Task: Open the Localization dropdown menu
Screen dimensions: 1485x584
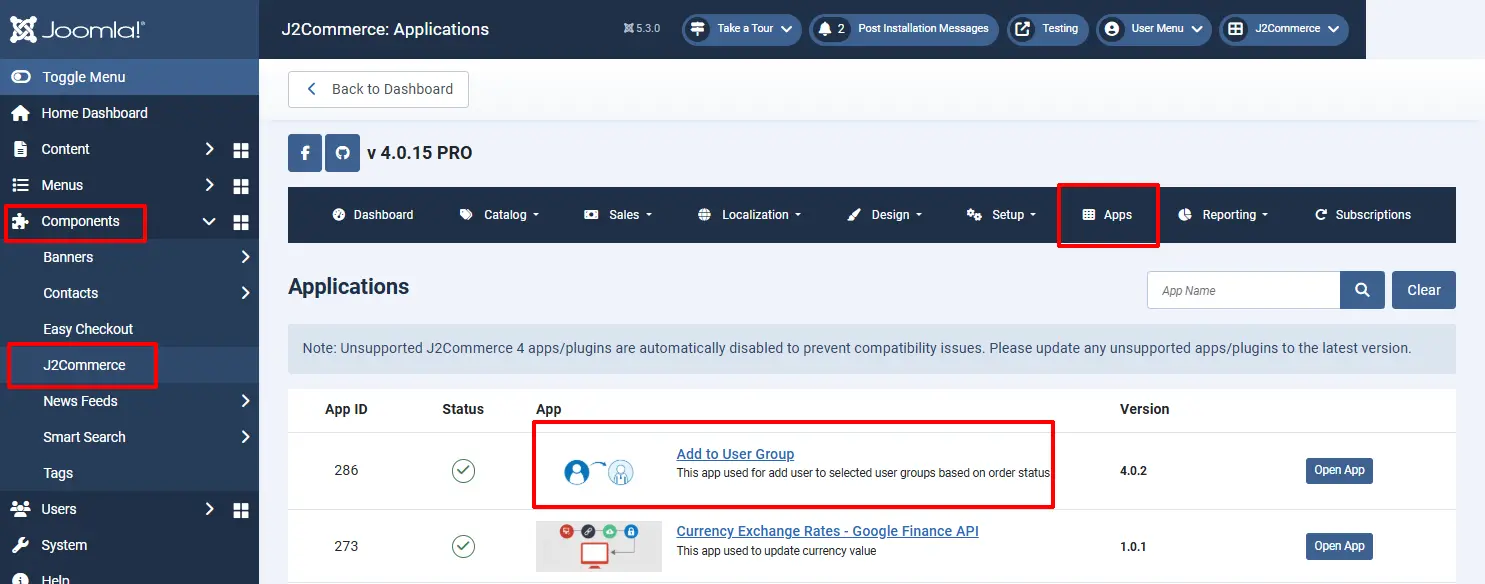Action: point(749,215)
